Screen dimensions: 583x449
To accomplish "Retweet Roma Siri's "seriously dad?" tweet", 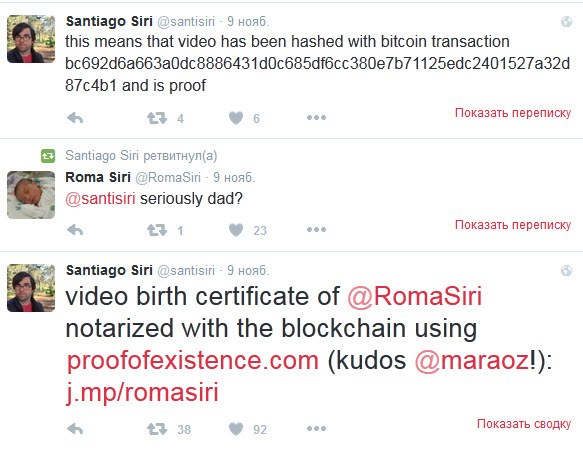I will coord(157,230).
